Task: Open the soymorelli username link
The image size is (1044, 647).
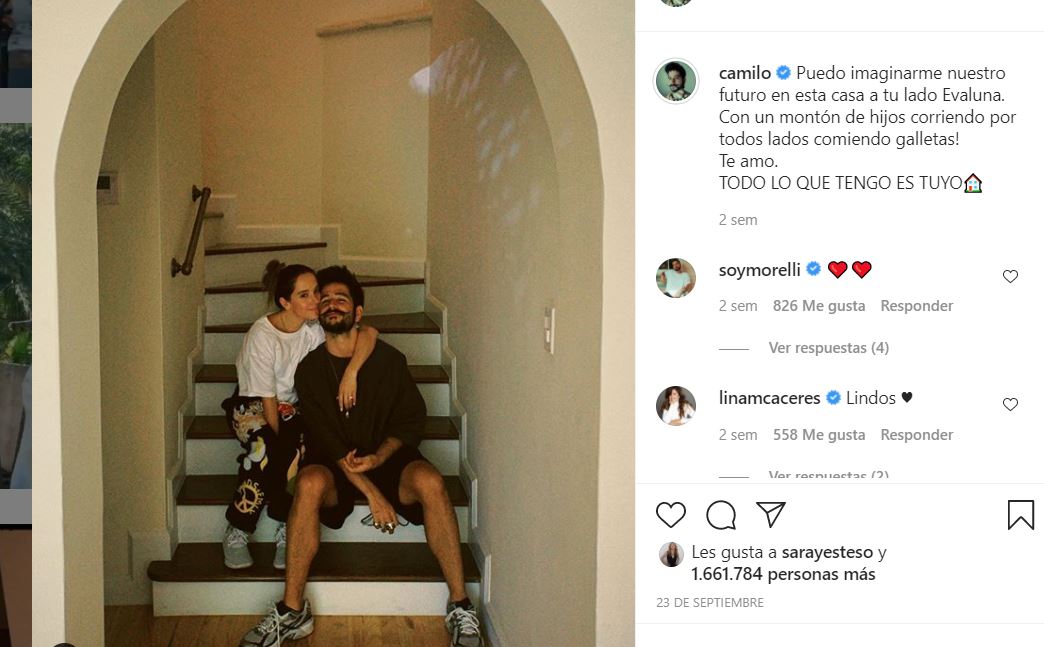Action: point(760,270)
